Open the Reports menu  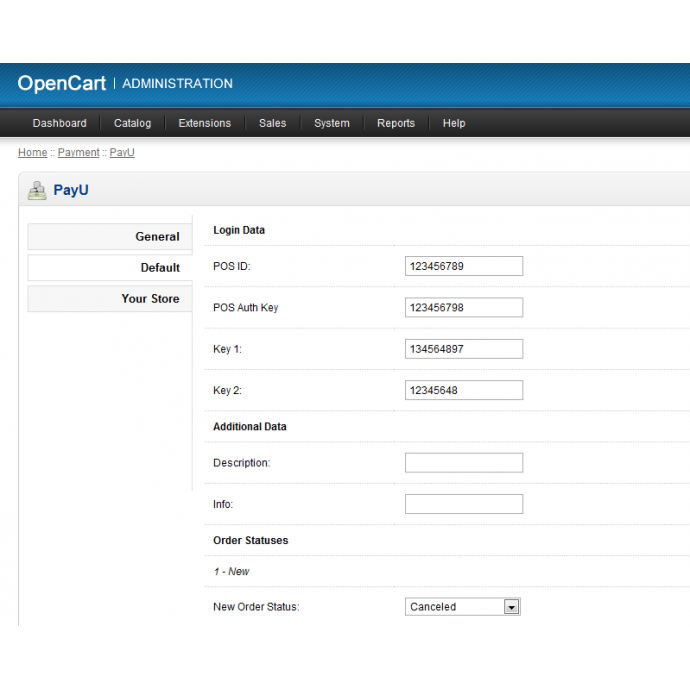point(396,123)
